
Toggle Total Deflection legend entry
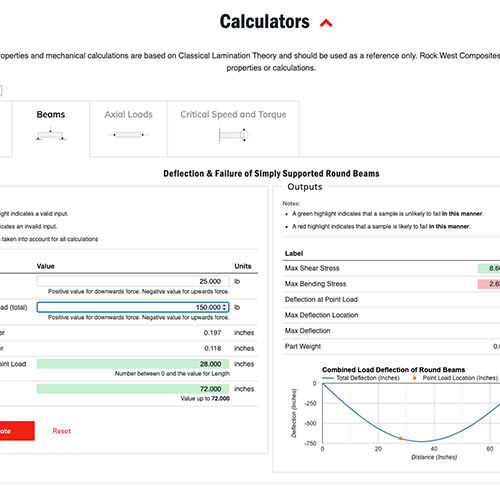pos(361,378)
